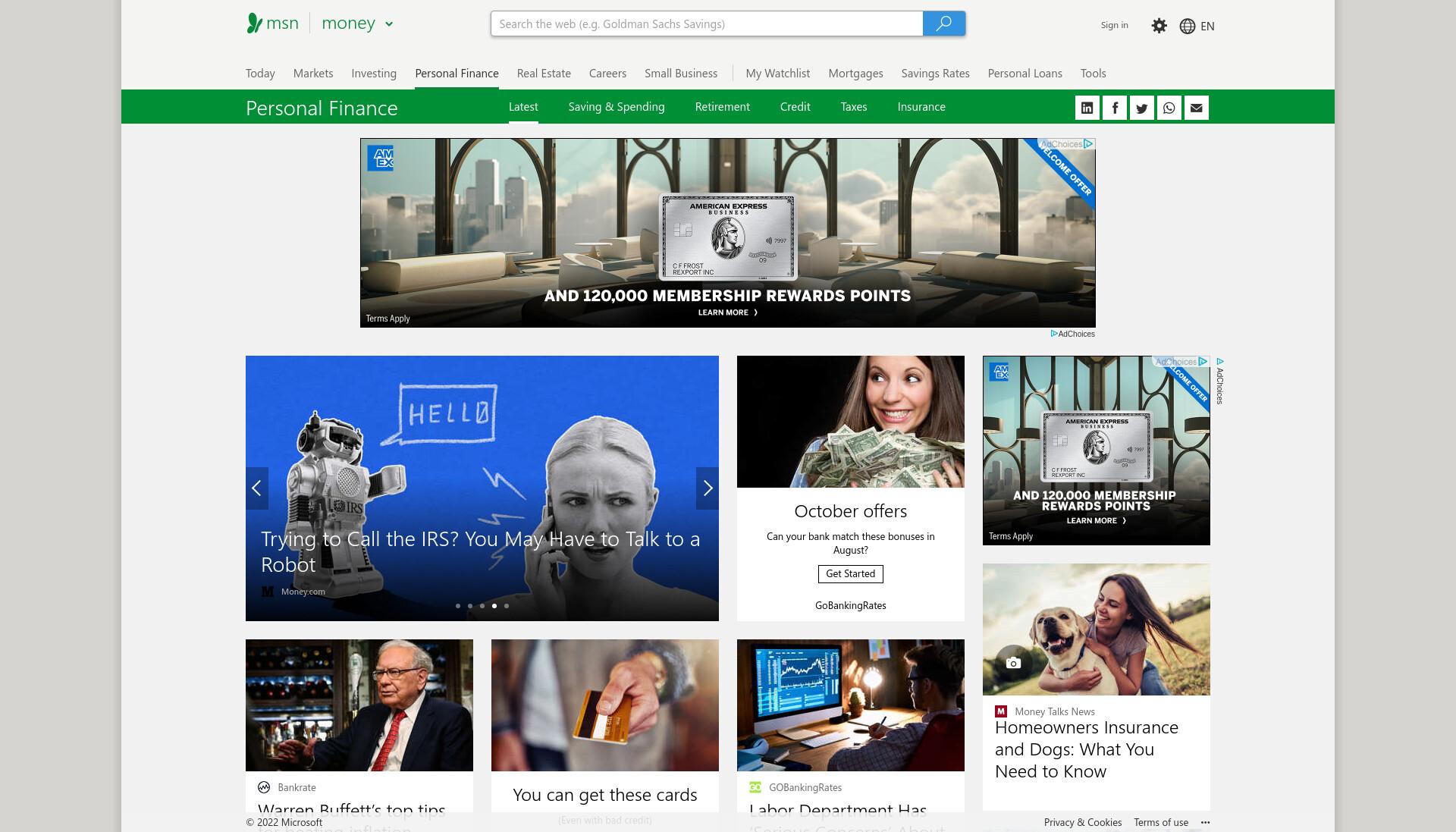Open the credit card article thumbnail
Image resolution: width=1456 pixels, height=832 pixels.
click(605, 705)
